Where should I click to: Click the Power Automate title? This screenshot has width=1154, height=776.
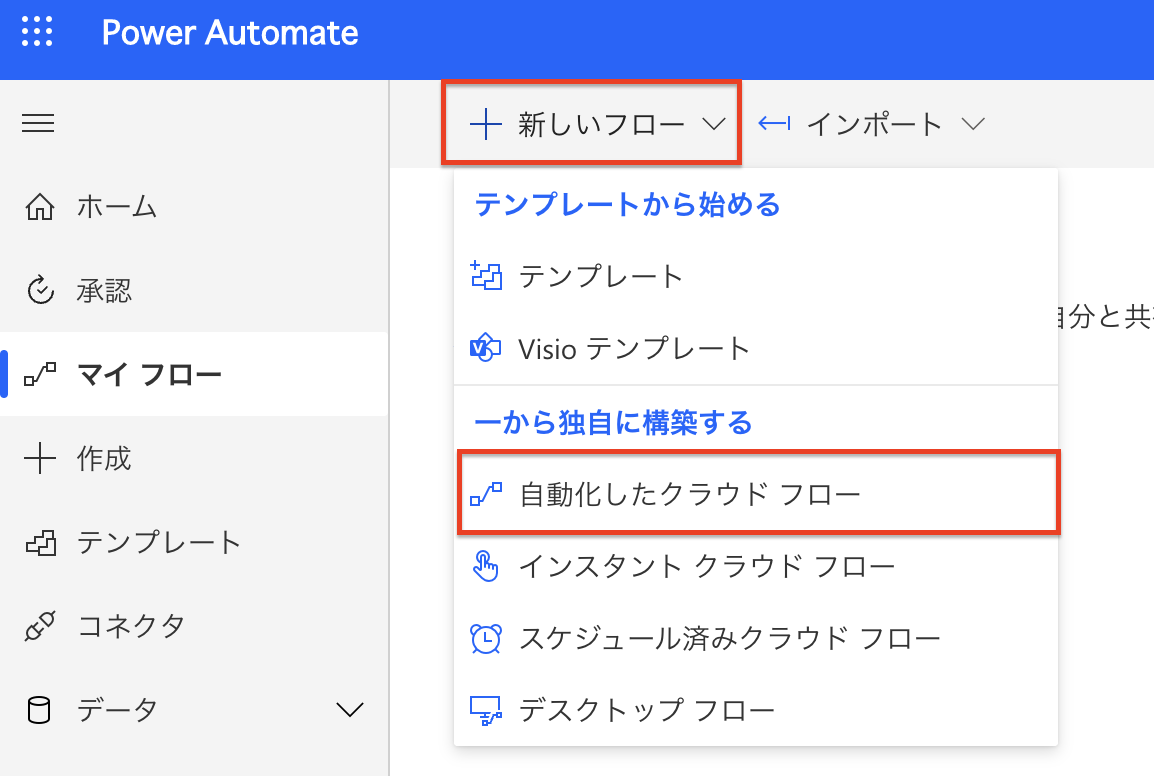tap(230, 33)
